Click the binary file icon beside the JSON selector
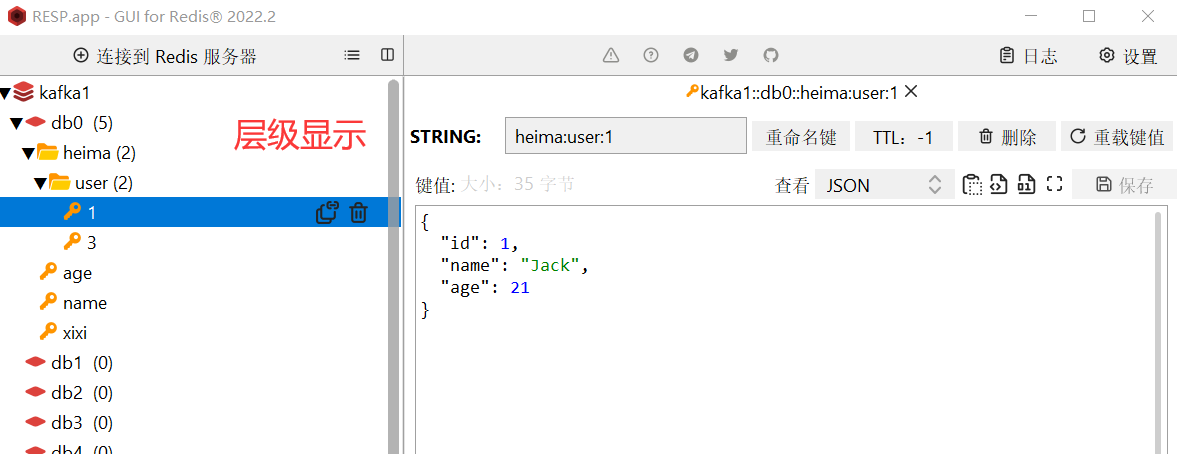The height and width of the screenshot is (454, 1177). coord(1025,184)
